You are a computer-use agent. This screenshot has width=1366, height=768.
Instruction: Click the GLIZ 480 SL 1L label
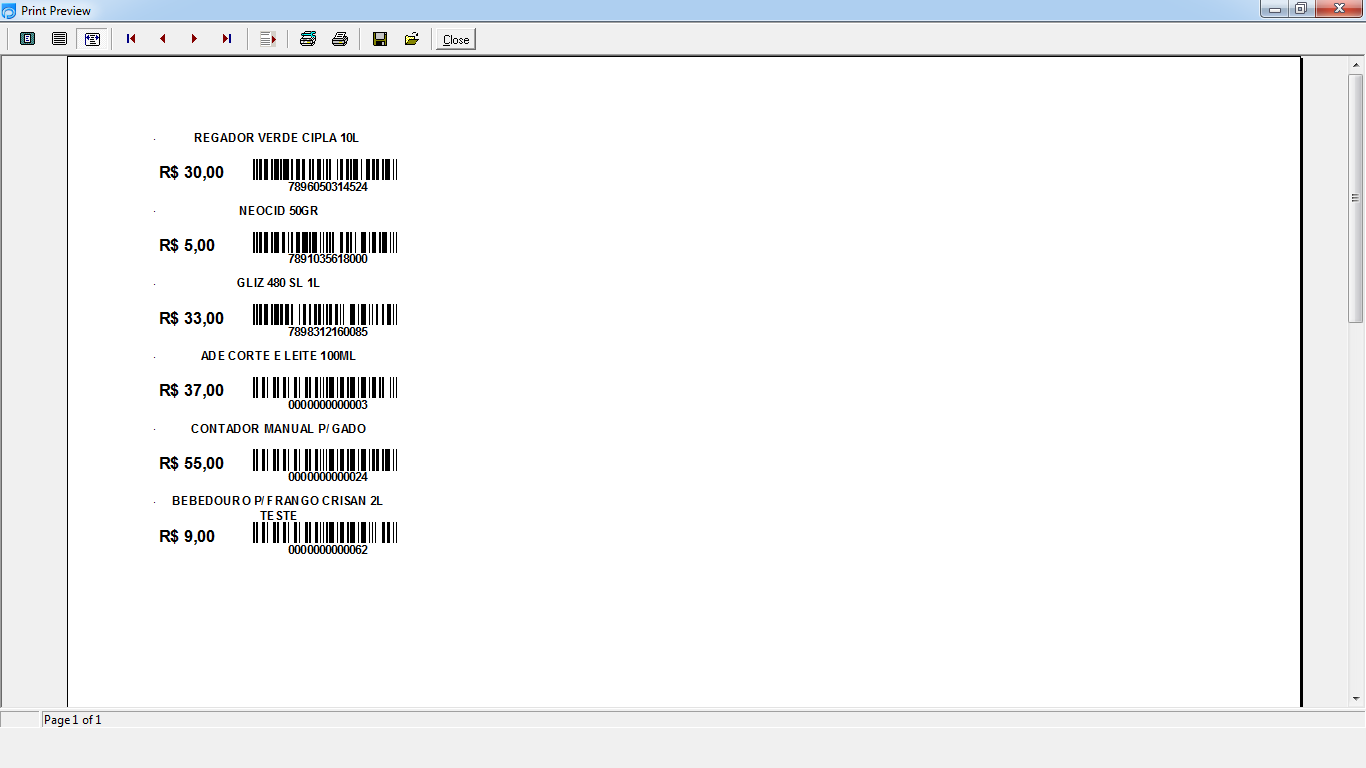point(278,283)
